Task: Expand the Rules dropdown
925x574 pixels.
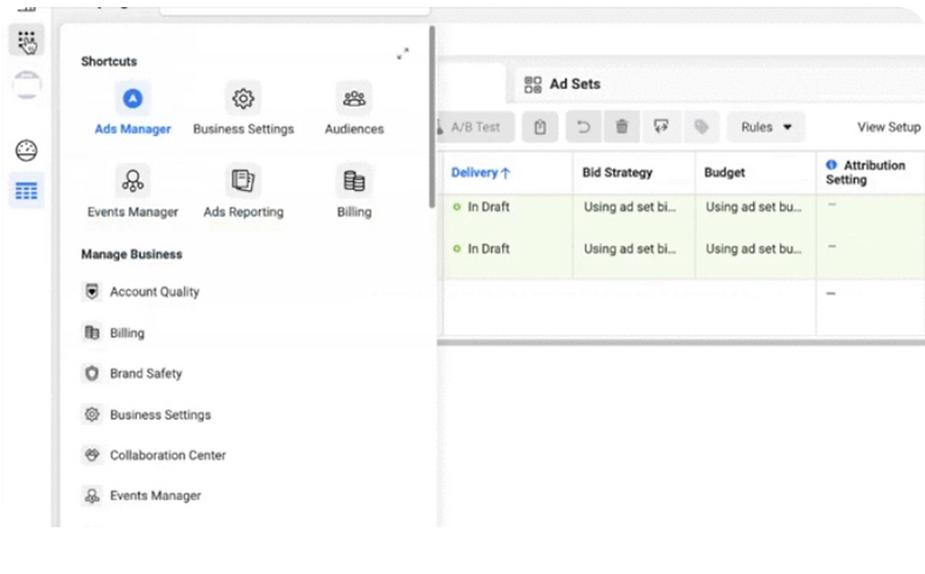Action: coord(766,127)
